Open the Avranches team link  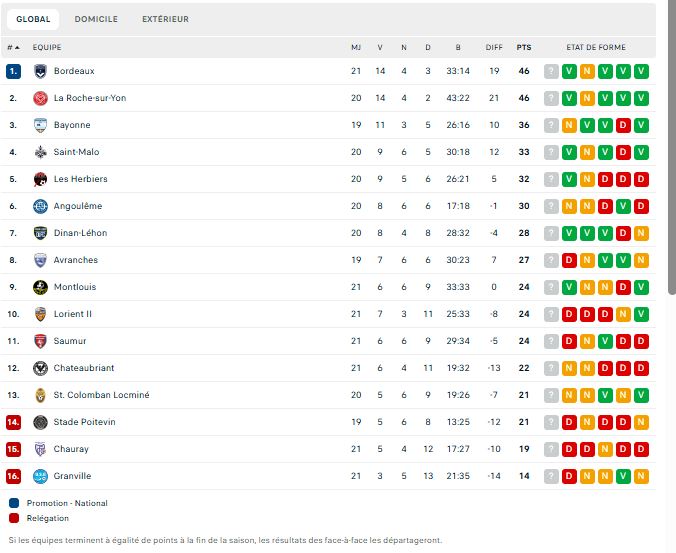pos(76,260)
